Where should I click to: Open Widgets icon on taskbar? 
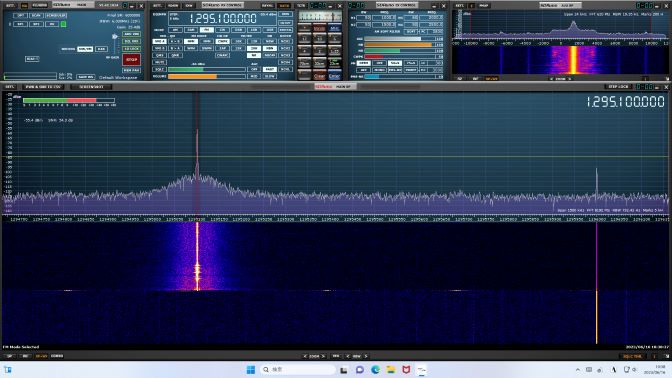click(8, 369)
